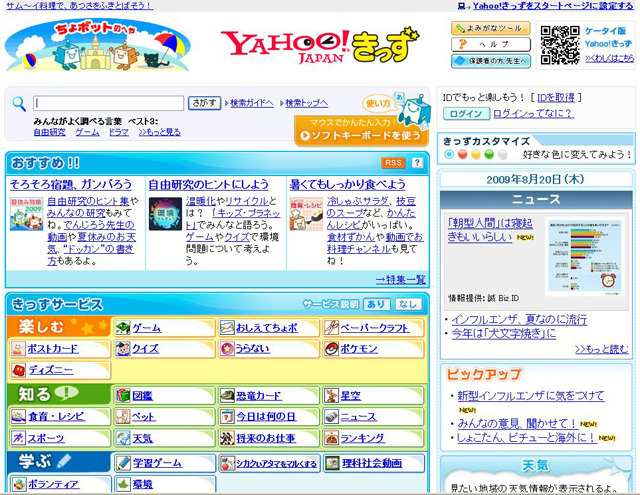Expand news list with >>もっと読む
Viewport: 640px width, 495px height.
coord(602,349)
